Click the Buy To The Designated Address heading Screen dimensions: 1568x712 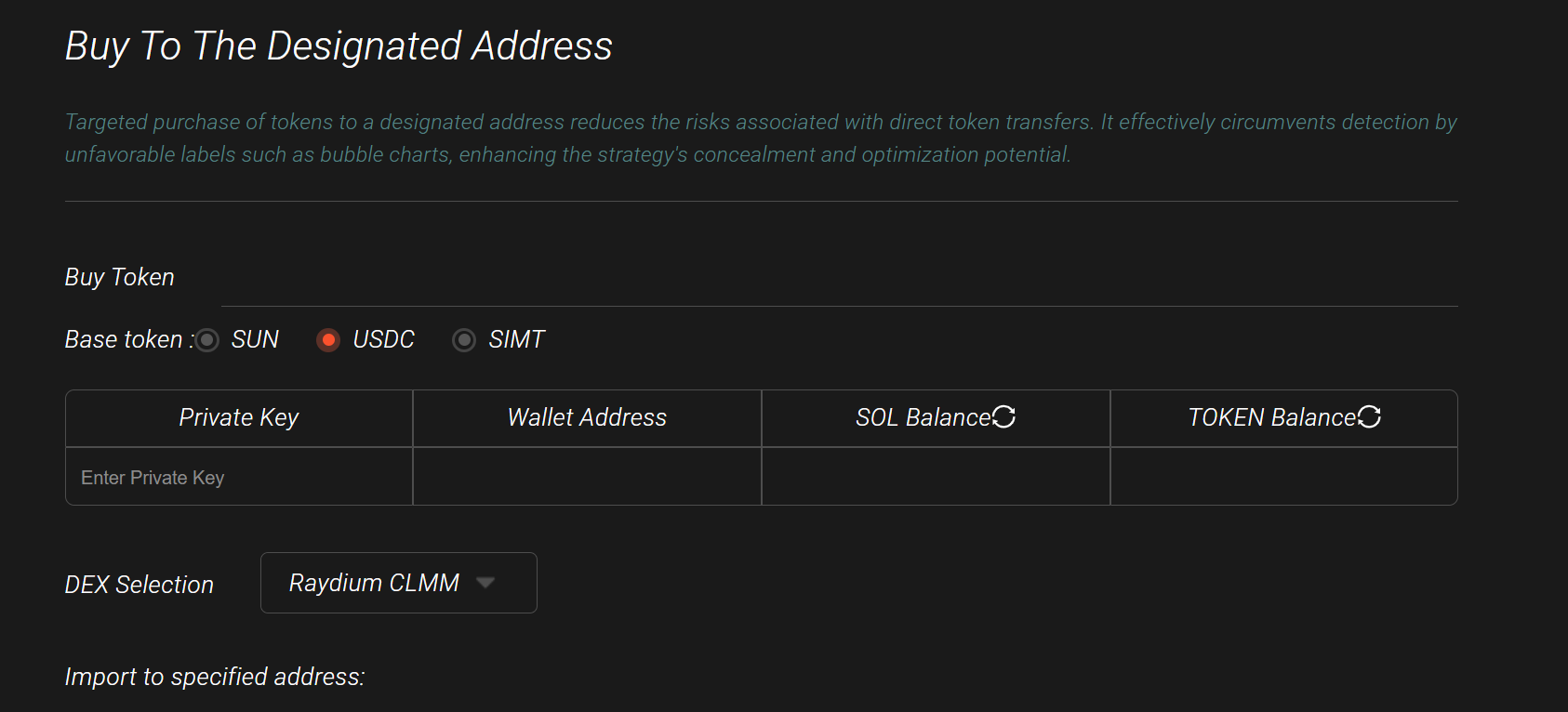coord(339,46)
